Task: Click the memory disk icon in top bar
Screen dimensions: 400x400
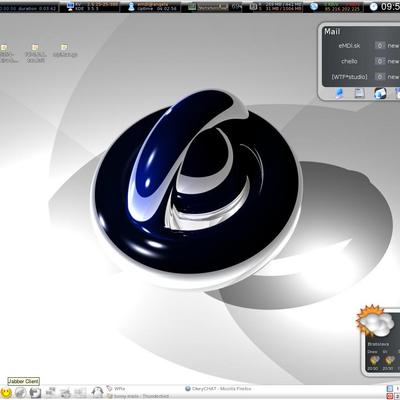Action: point(254,7)
